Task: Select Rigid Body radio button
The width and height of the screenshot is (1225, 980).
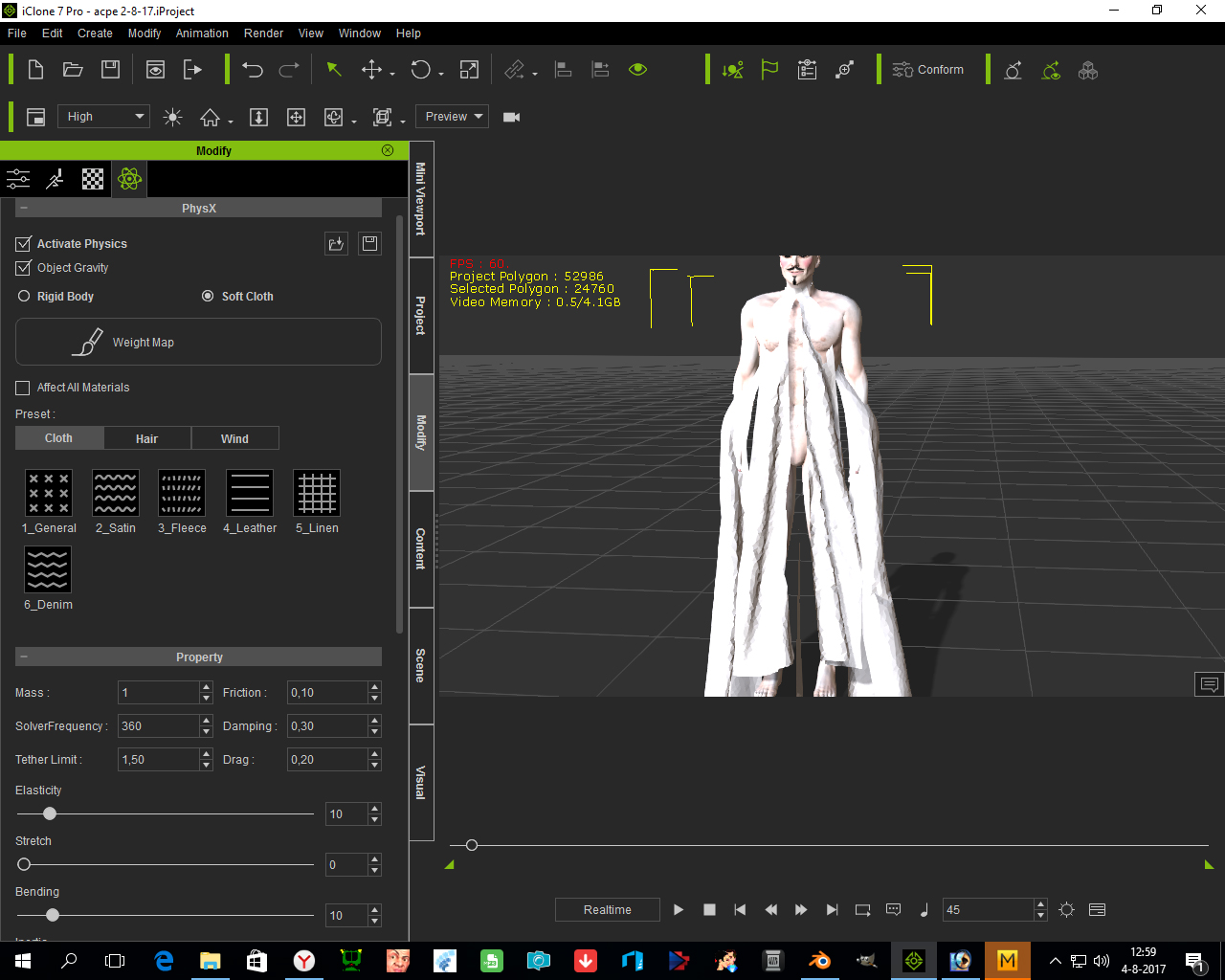Action: 24,297
